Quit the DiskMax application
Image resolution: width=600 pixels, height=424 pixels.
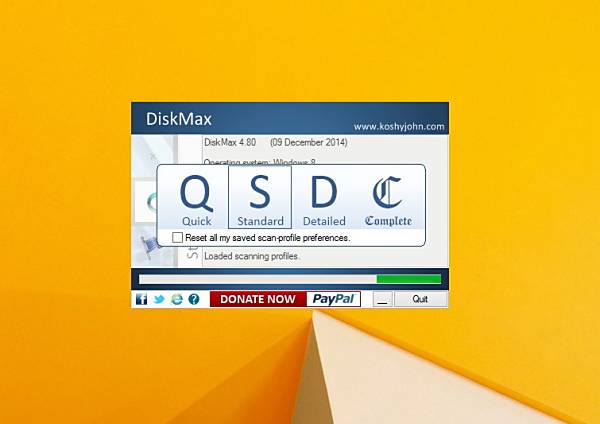(420, 299)
